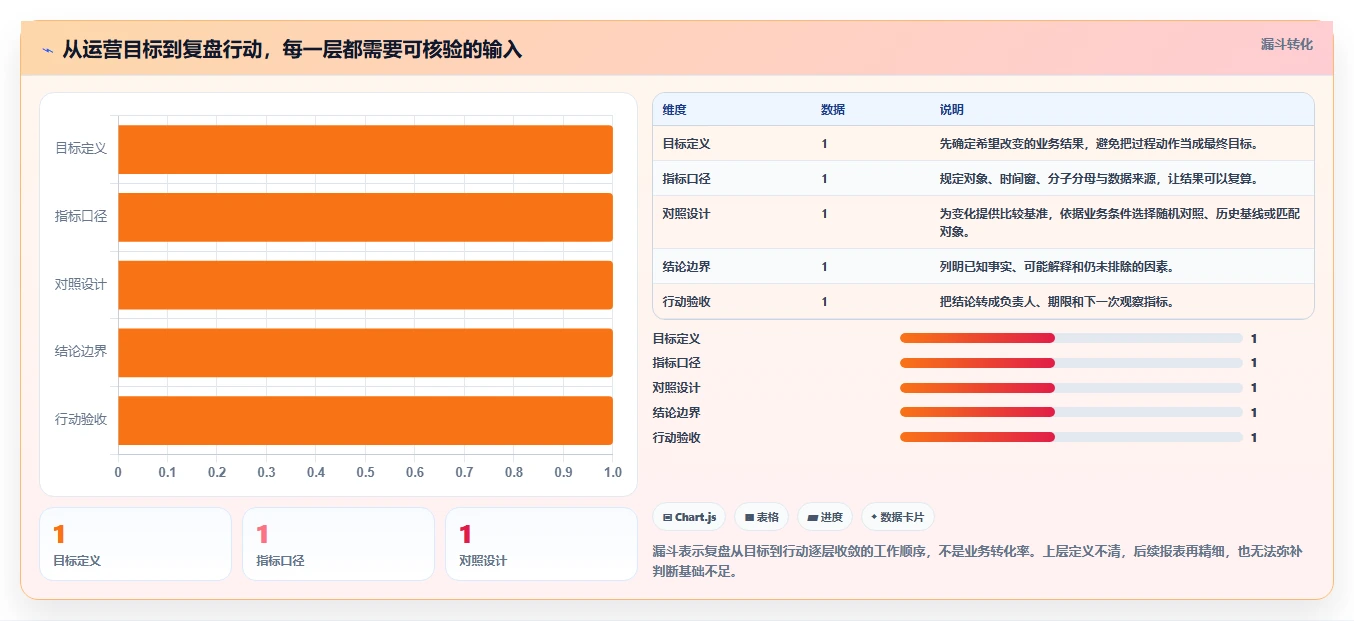
Task: Click the 维度 column header
Action: 675,109
